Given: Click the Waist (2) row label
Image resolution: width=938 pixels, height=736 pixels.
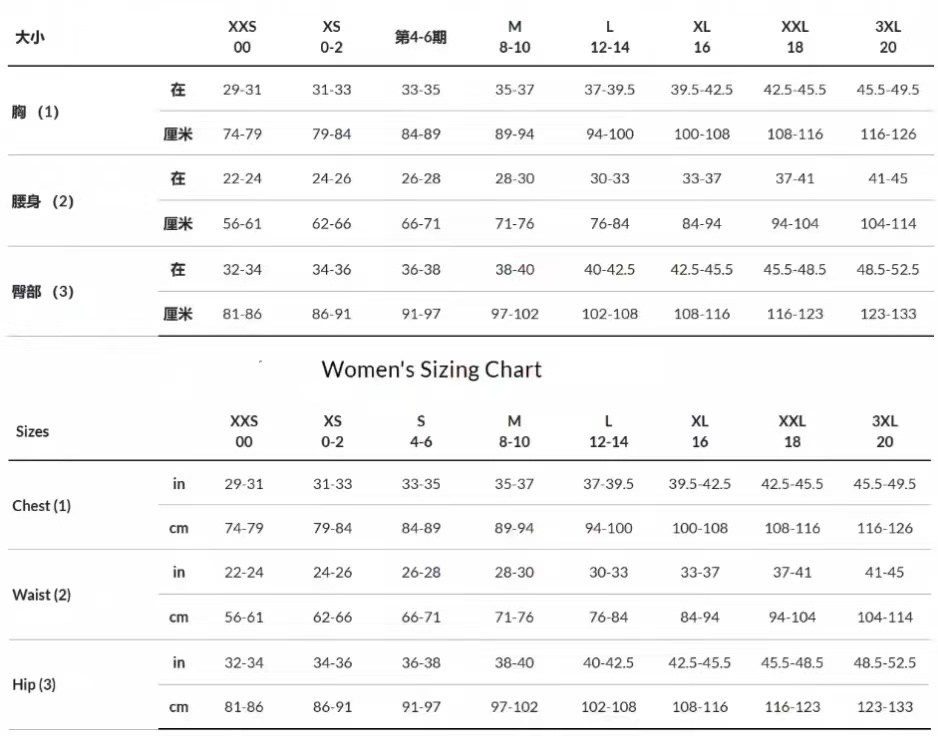Looking at the screenshot, I should tap(41, 595).
